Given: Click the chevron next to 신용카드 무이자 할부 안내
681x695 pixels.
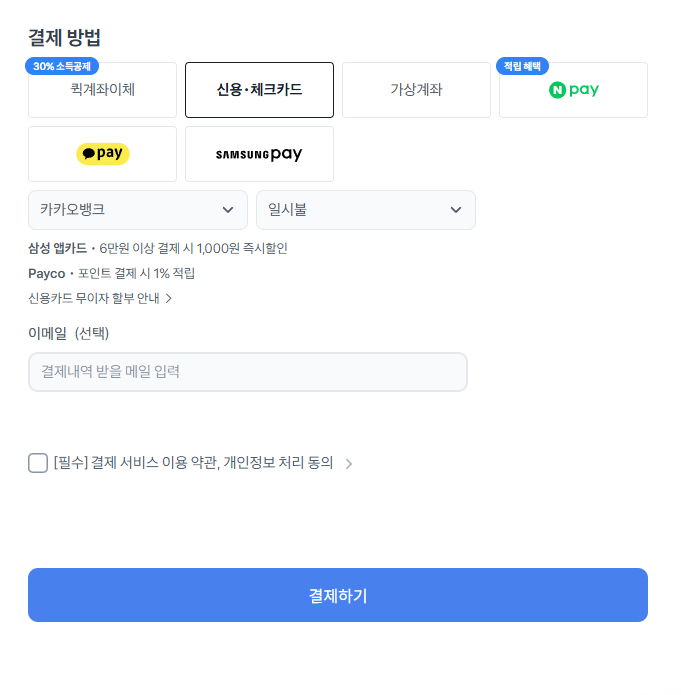Looking at the screenshot, I should (169, 298).
